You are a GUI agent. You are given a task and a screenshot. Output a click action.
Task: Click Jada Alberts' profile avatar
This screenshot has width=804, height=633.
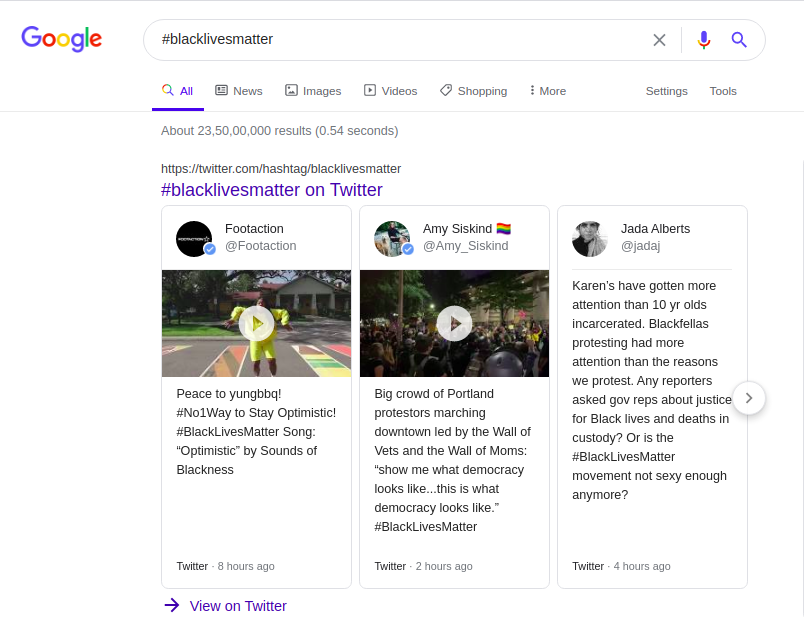(590, 239)
